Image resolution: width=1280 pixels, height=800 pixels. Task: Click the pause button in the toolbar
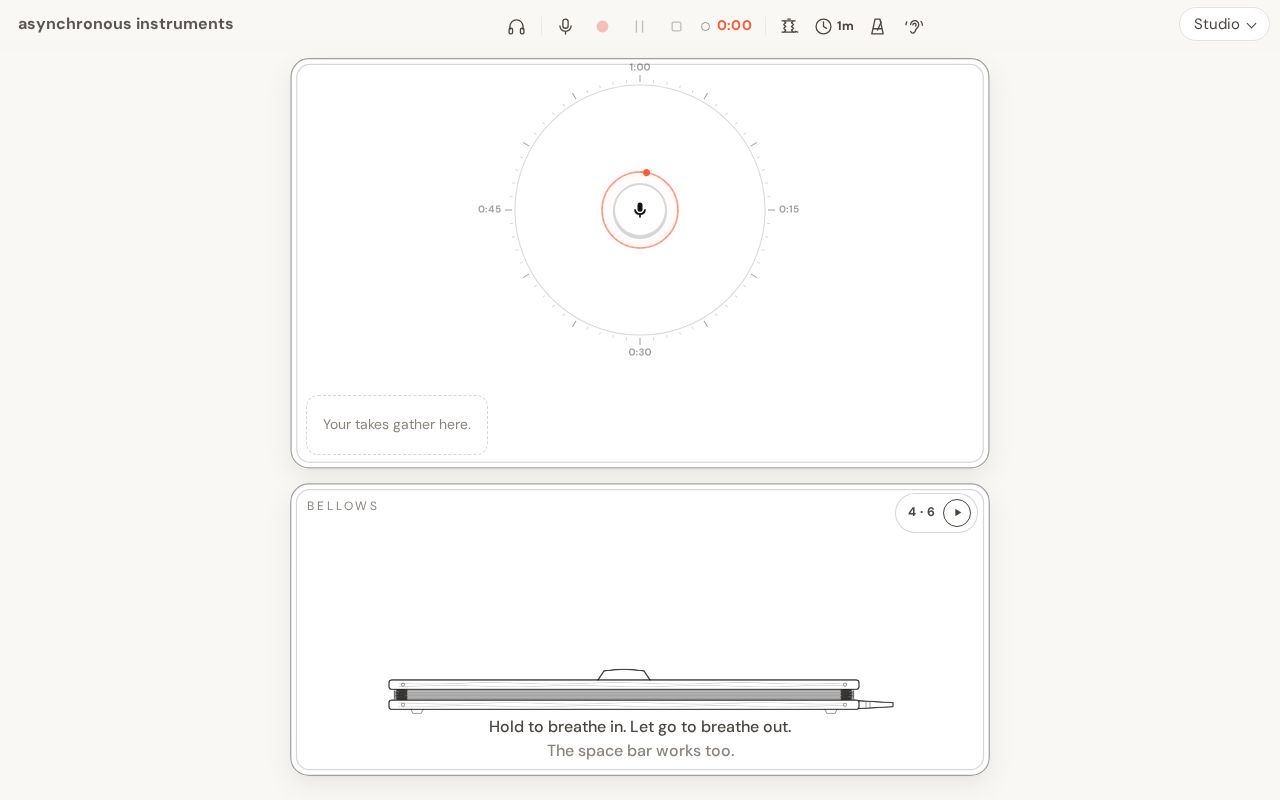(x=639, y=27)
